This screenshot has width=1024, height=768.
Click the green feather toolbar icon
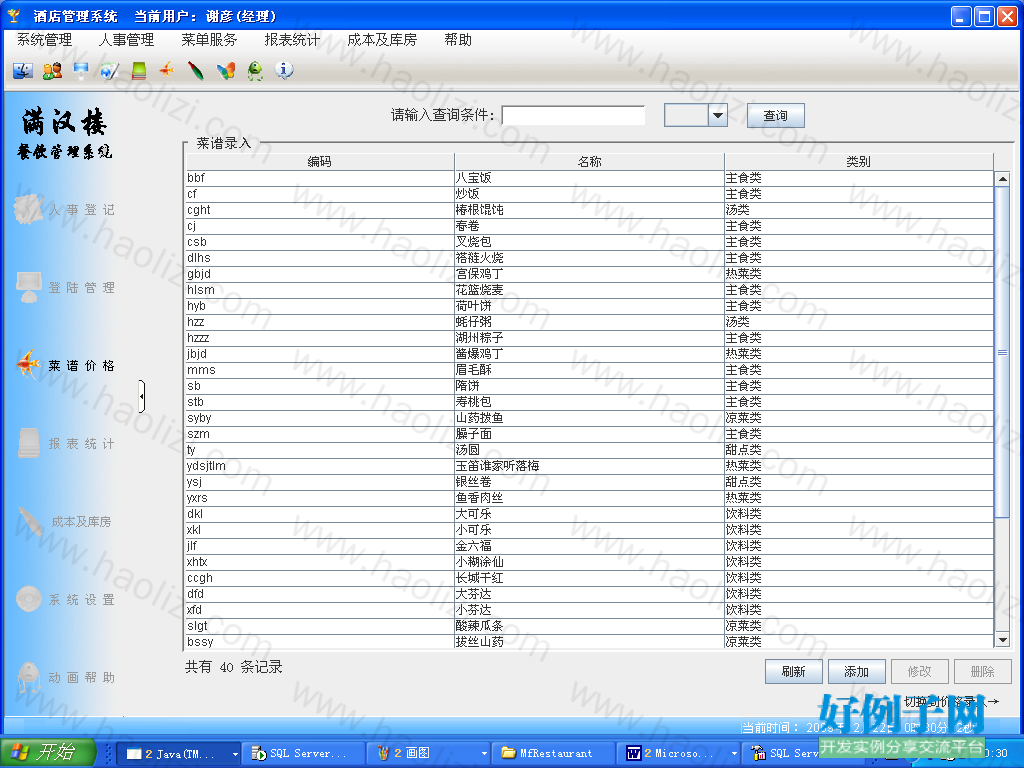pos(196,70)
